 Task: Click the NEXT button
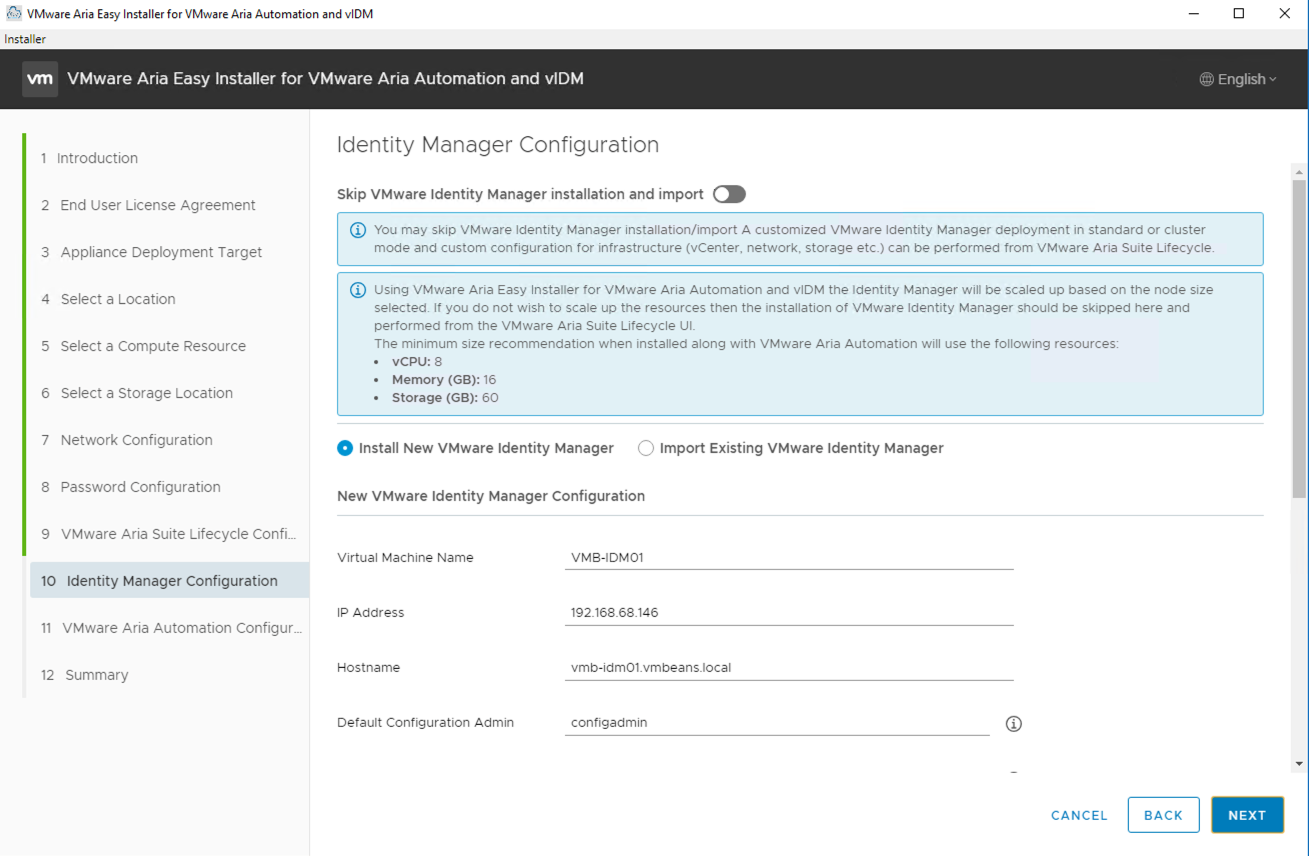pos(1247,815)
